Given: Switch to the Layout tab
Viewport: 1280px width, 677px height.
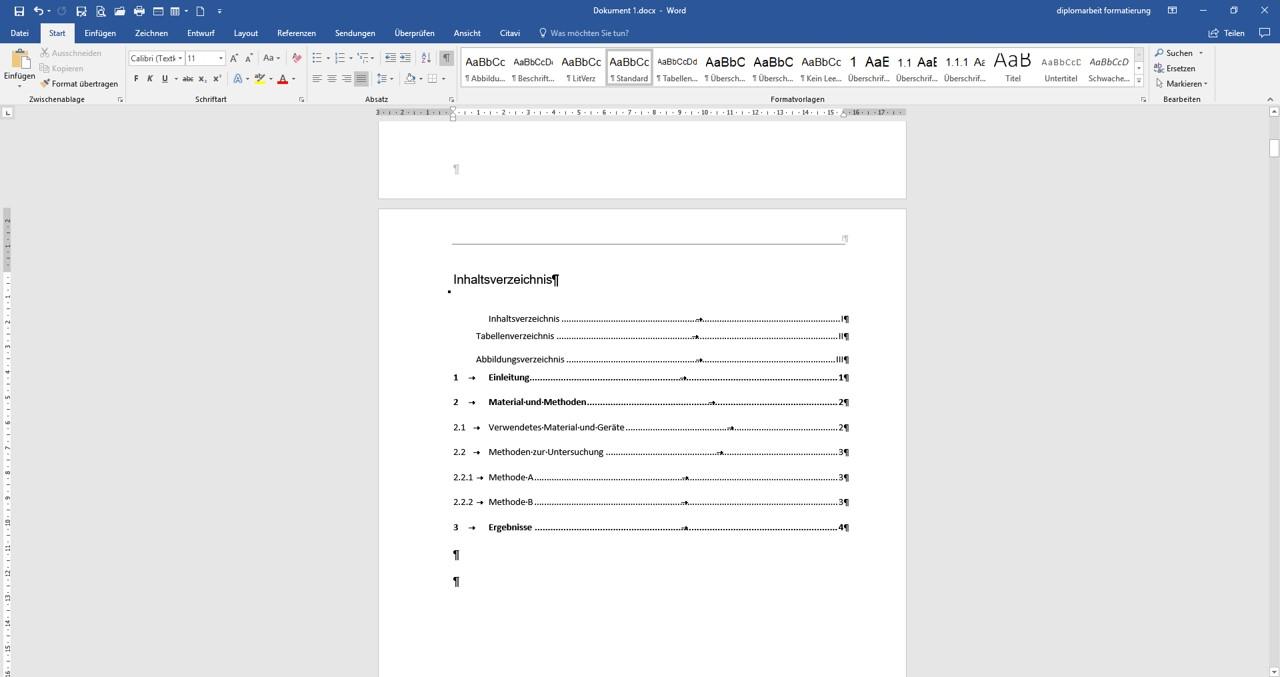Looking at the screenshot, I should point(246,33).
